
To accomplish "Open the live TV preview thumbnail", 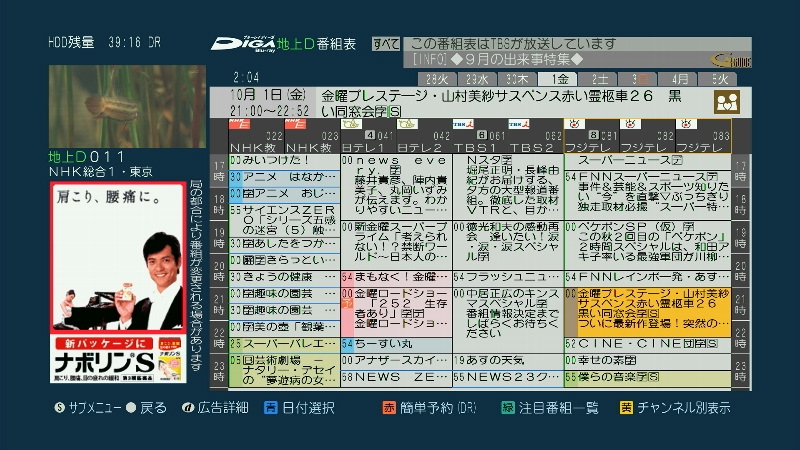I will click(128, 106).
